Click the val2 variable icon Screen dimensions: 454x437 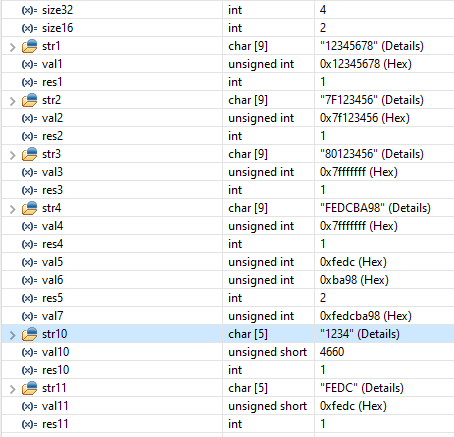[29, 118]
